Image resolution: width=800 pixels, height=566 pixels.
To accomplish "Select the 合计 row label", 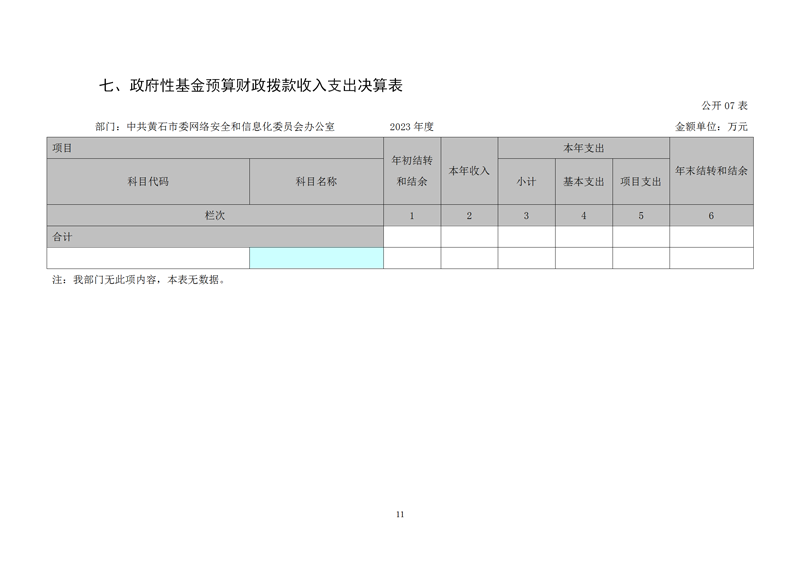I will 215,237.
